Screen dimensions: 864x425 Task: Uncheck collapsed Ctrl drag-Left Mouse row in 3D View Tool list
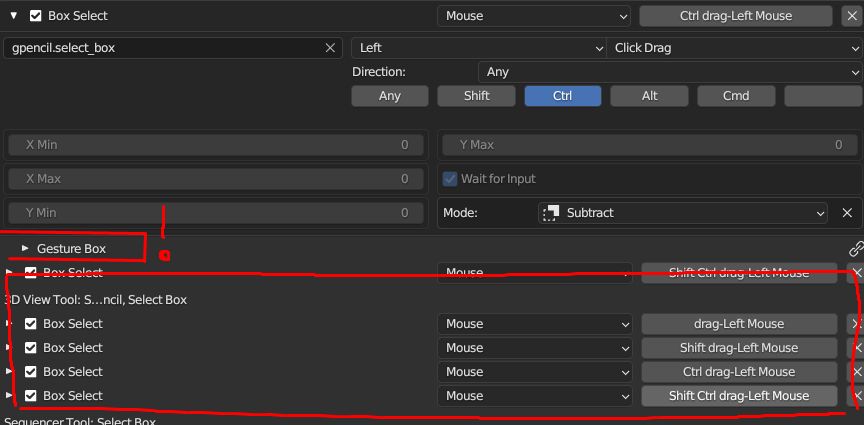click(31, 372)
